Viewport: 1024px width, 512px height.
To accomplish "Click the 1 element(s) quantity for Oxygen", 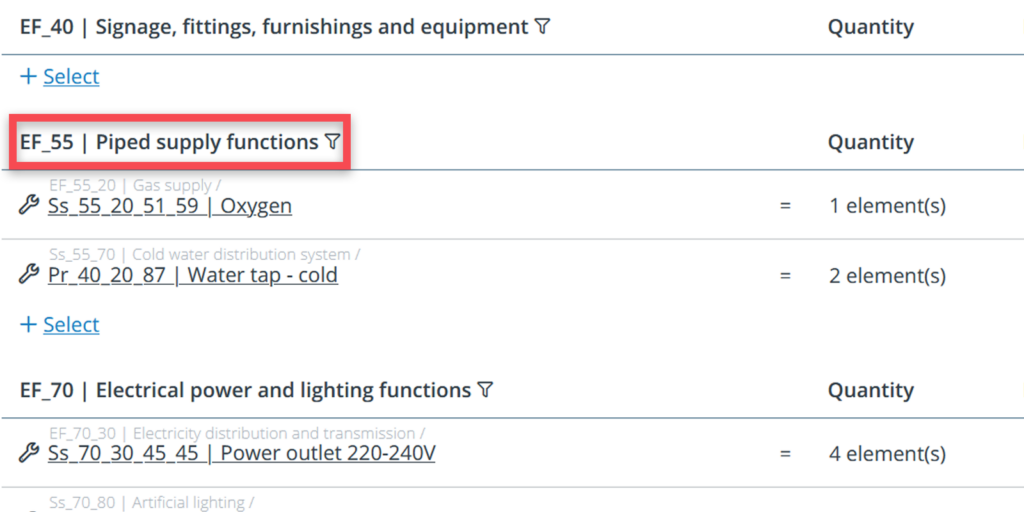I will [x=887, y=206].
